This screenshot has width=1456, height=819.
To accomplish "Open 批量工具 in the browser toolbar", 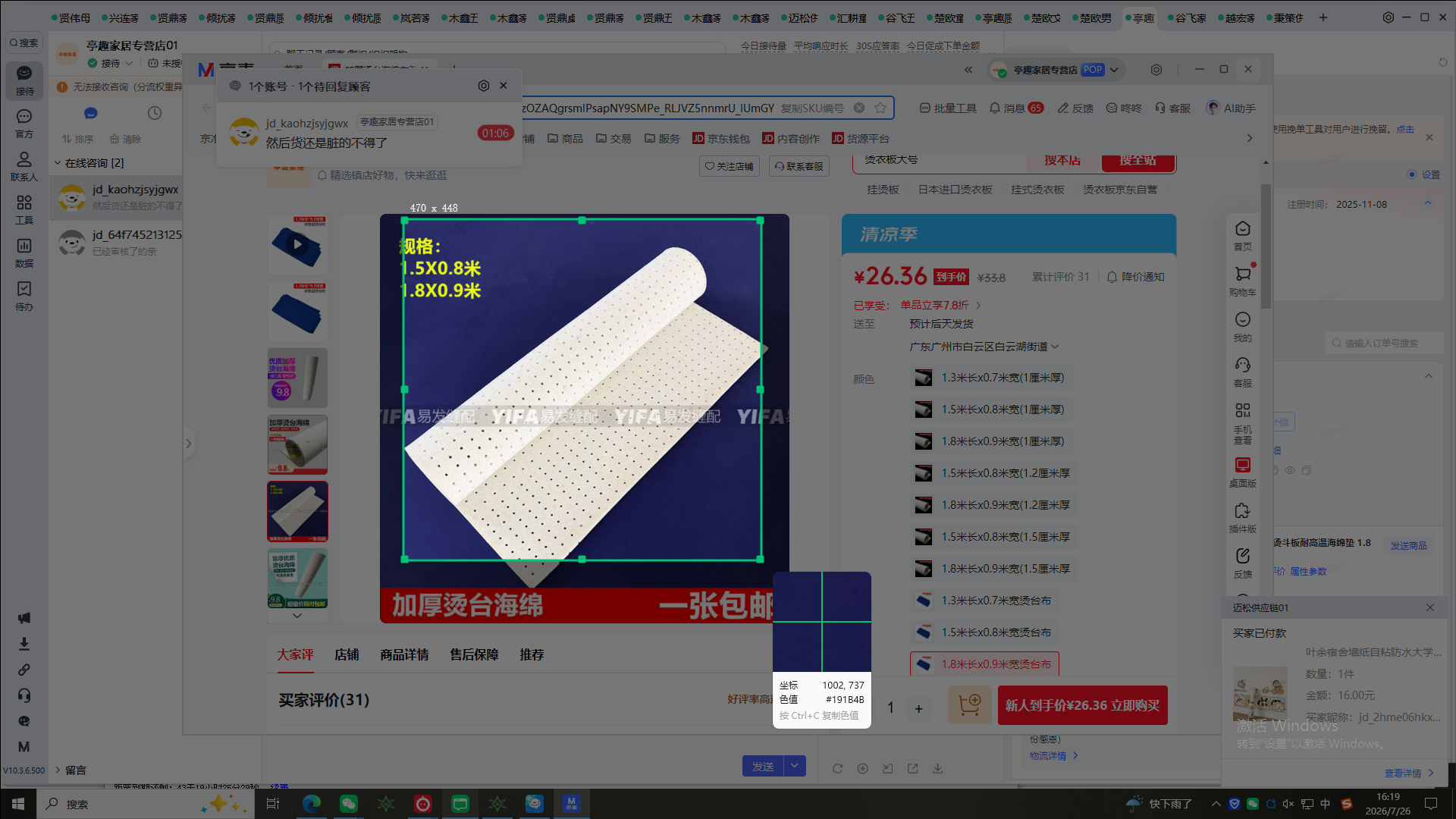I will point(948,108).
